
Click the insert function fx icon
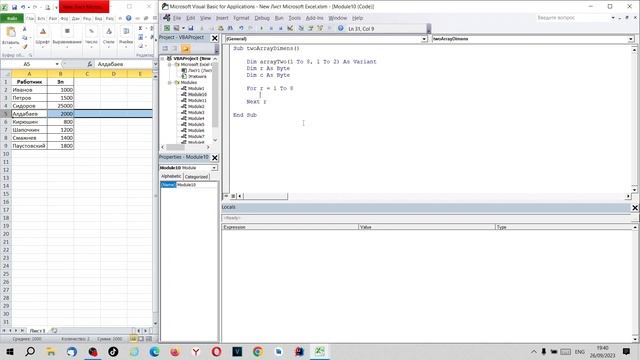[89, 64]
